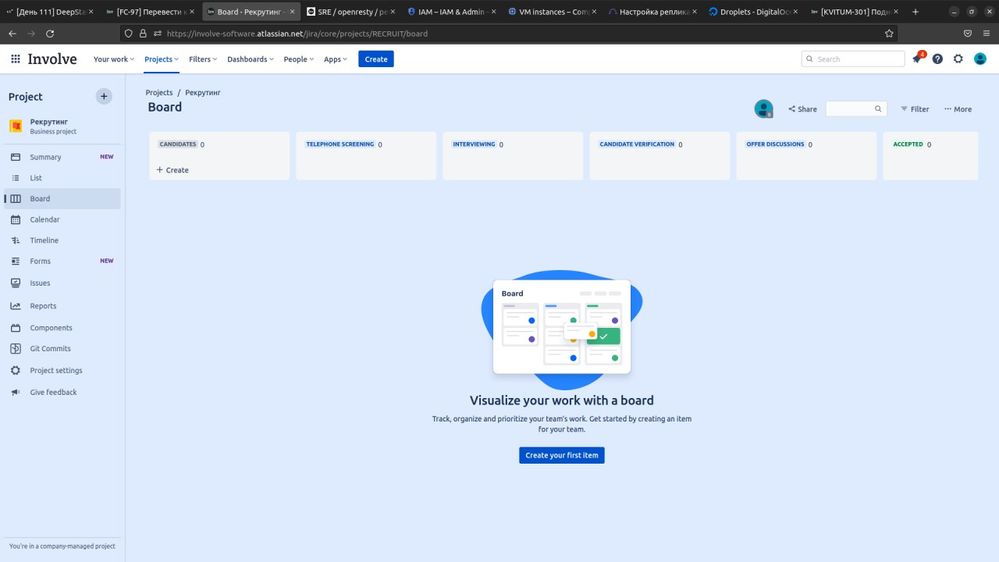Switch to the VM instances browser tab

[x=552, y=11]
